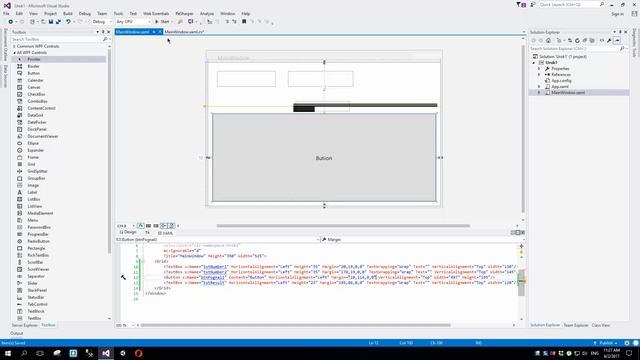
Task: Select MainWindow.xaml in Solution Explorer
Action: tap(568, 93)
